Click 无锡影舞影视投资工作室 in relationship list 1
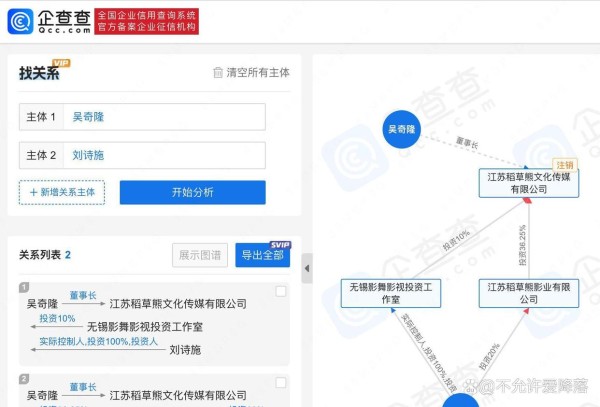Viewport: 600px width, 407px height. tap(145, 327)
